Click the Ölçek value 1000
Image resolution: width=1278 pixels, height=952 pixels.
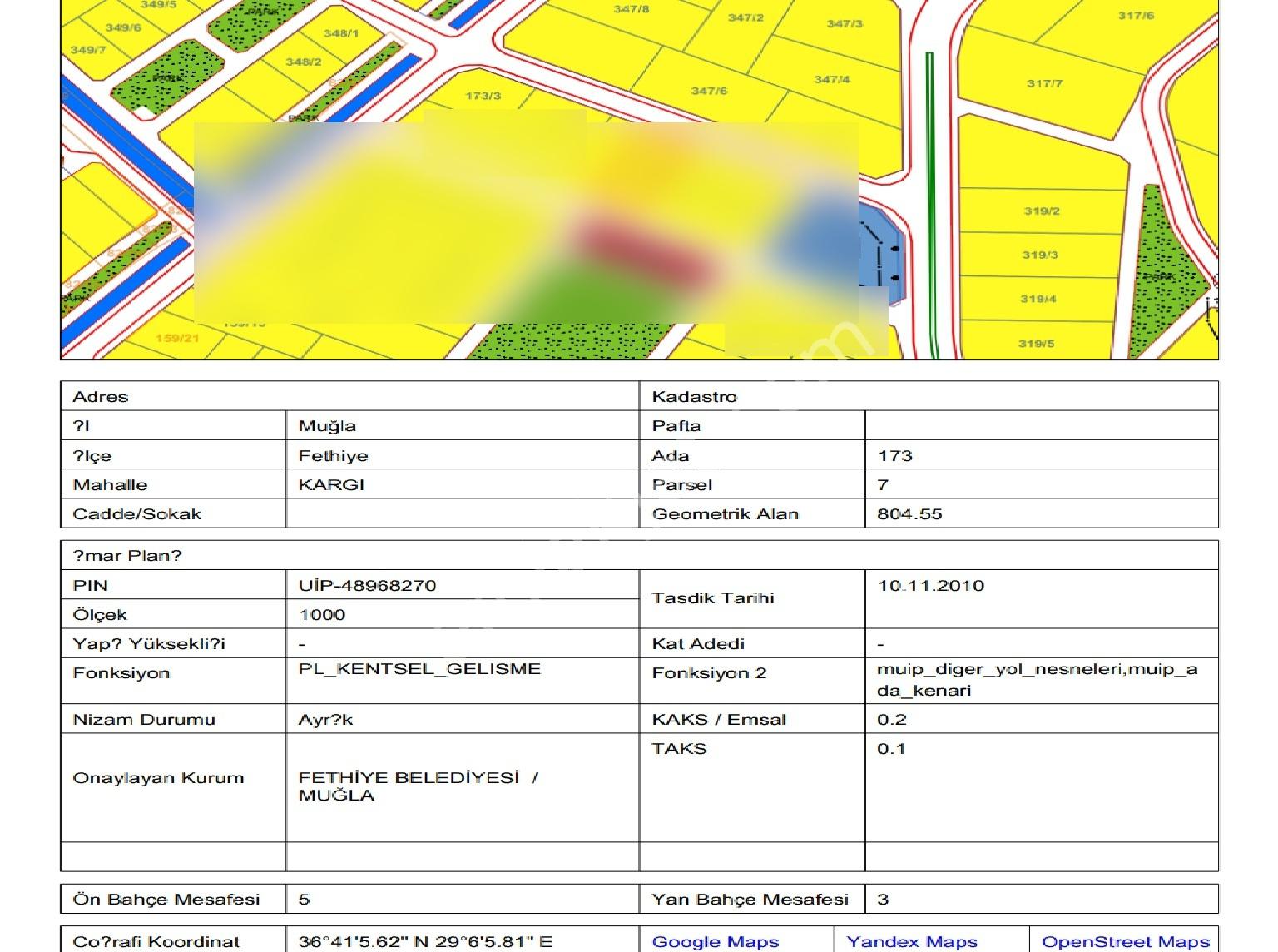pyautogui.click(x=322, y=614)
